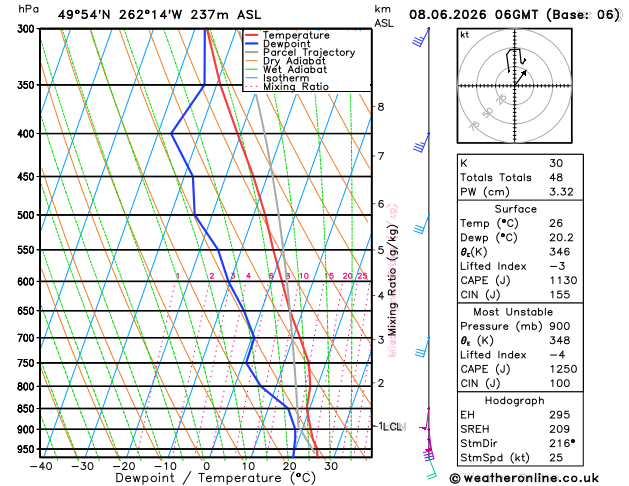Screen dimensions: 629x486
Task: Click the 'PW (cm)' value 3.32
Action: tap(561, 192)
